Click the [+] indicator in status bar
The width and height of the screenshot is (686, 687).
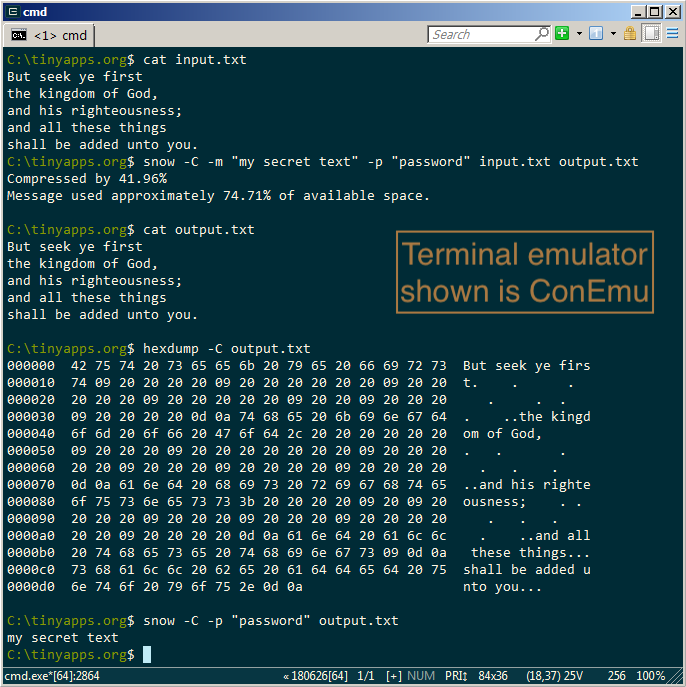coord(393,676)
